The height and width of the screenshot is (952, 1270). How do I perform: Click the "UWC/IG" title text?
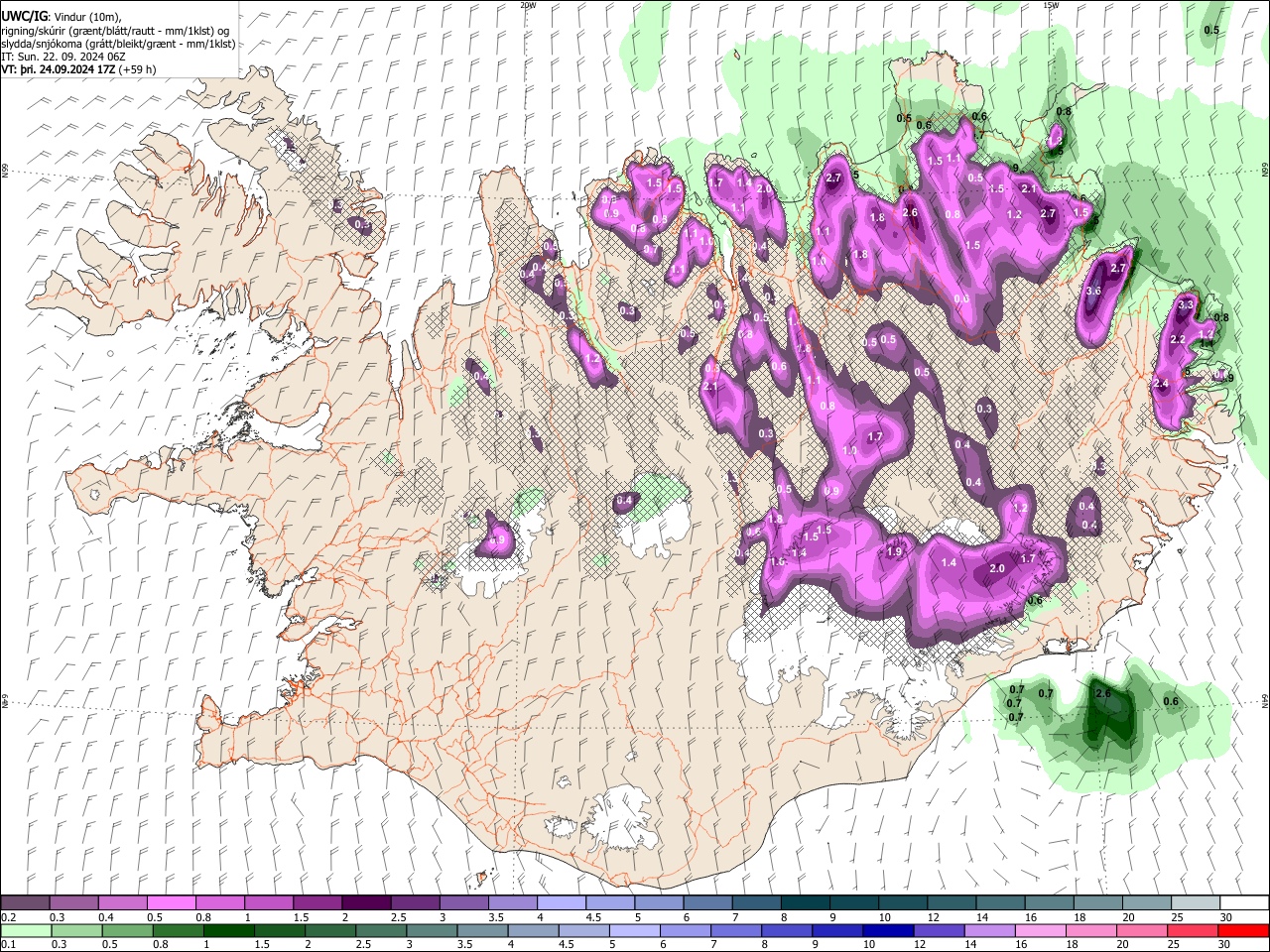24,16
